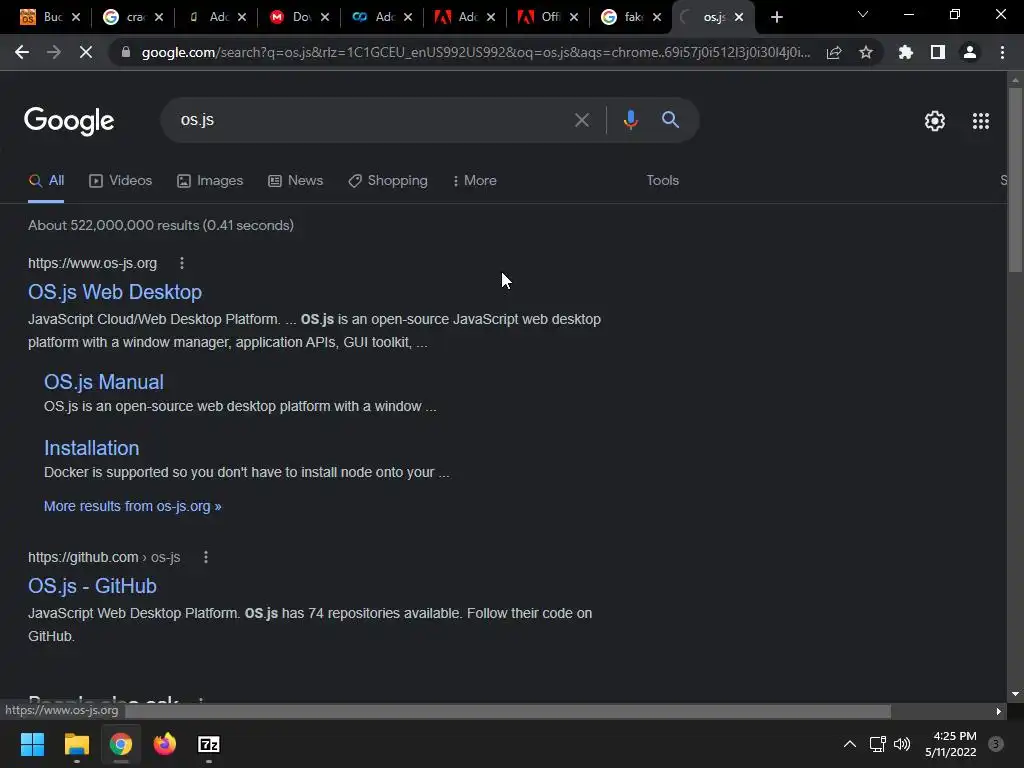Clear the search query with X

tap(581, 120)
